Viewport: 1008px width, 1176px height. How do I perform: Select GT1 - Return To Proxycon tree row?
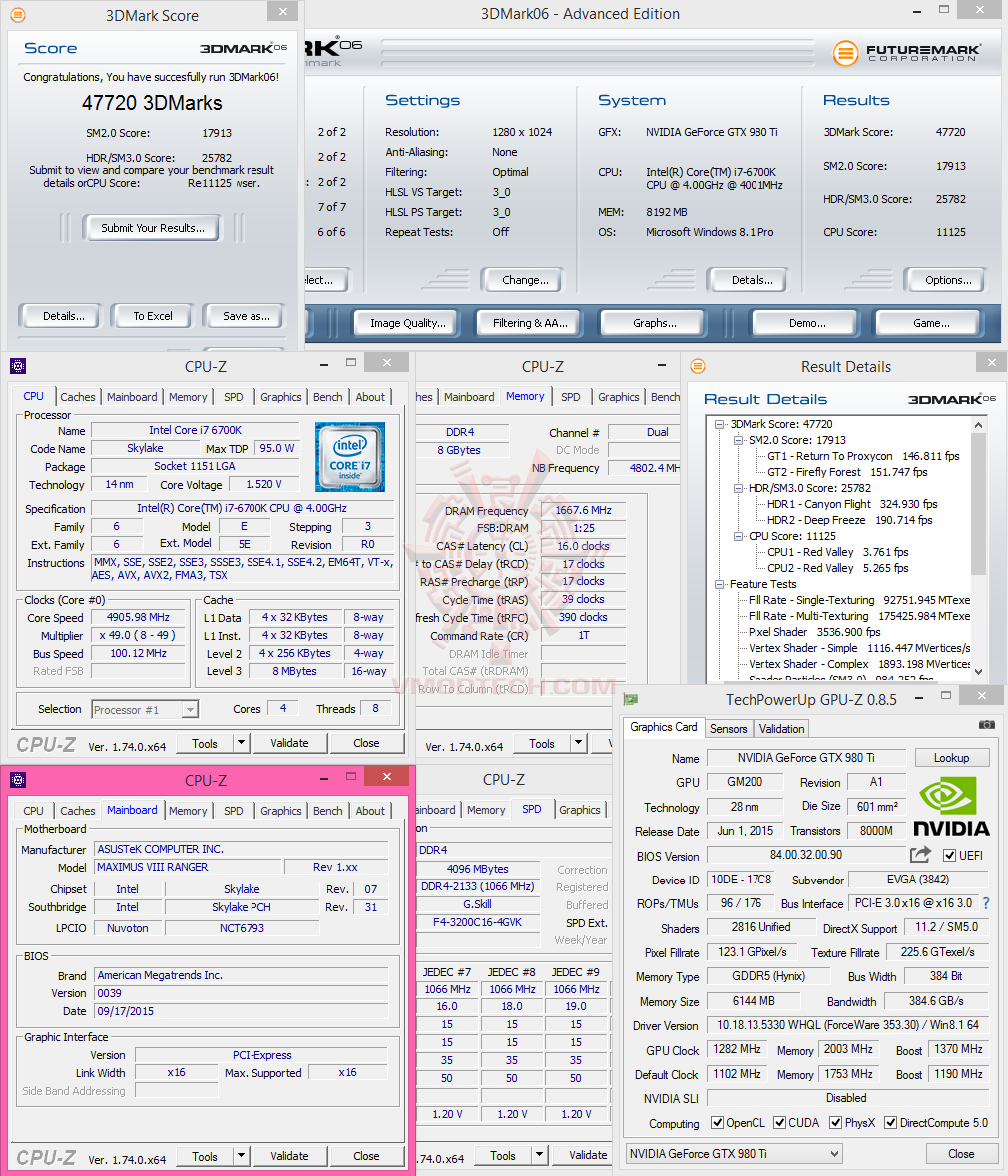point(863,456)
